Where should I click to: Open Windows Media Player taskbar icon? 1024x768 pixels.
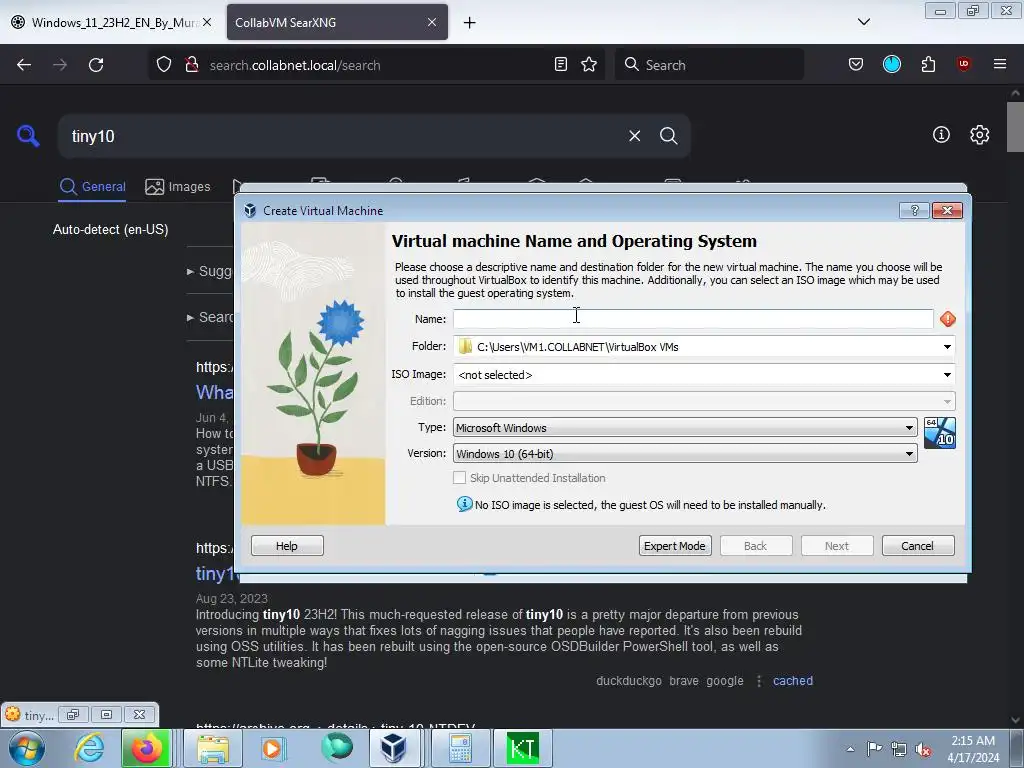point(273,748)
